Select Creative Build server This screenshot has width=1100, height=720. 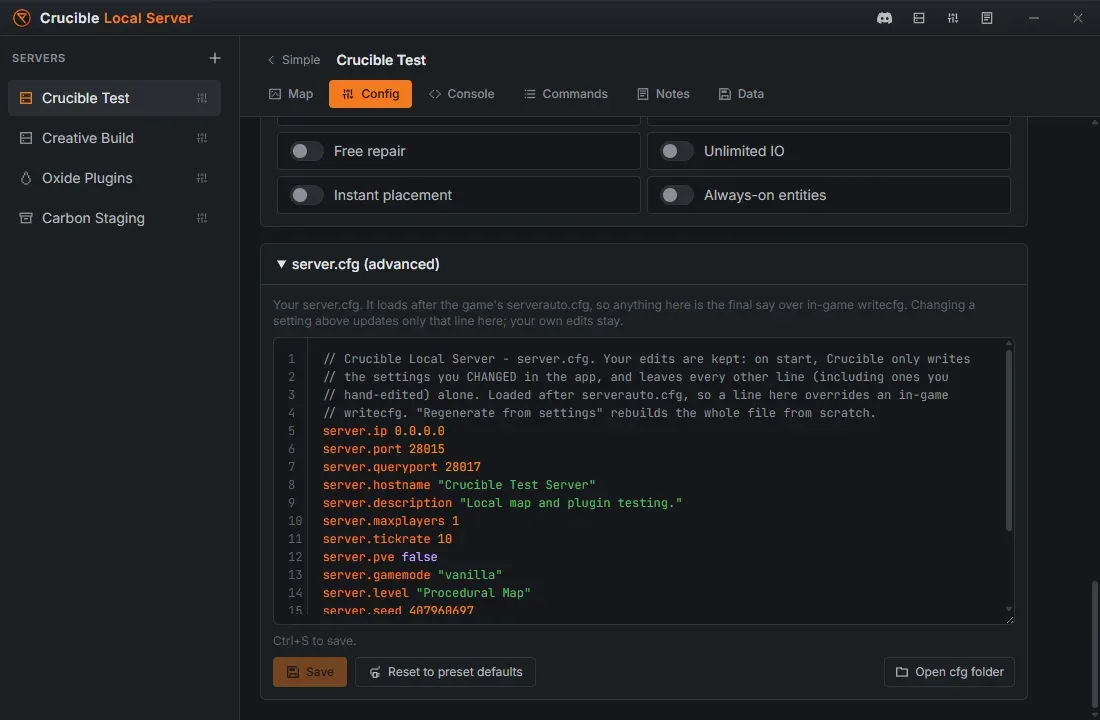[114, 138]
